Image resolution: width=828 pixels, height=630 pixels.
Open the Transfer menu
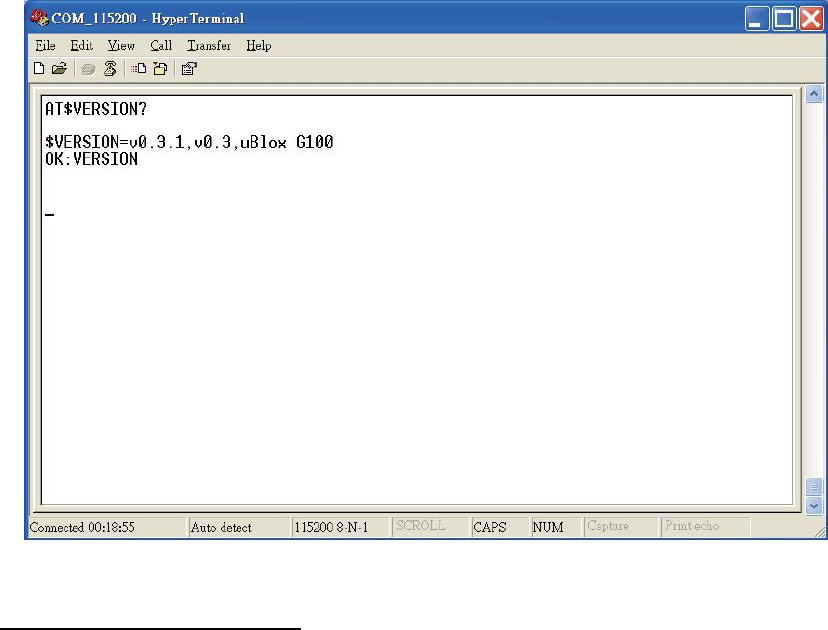coord(209,46)
